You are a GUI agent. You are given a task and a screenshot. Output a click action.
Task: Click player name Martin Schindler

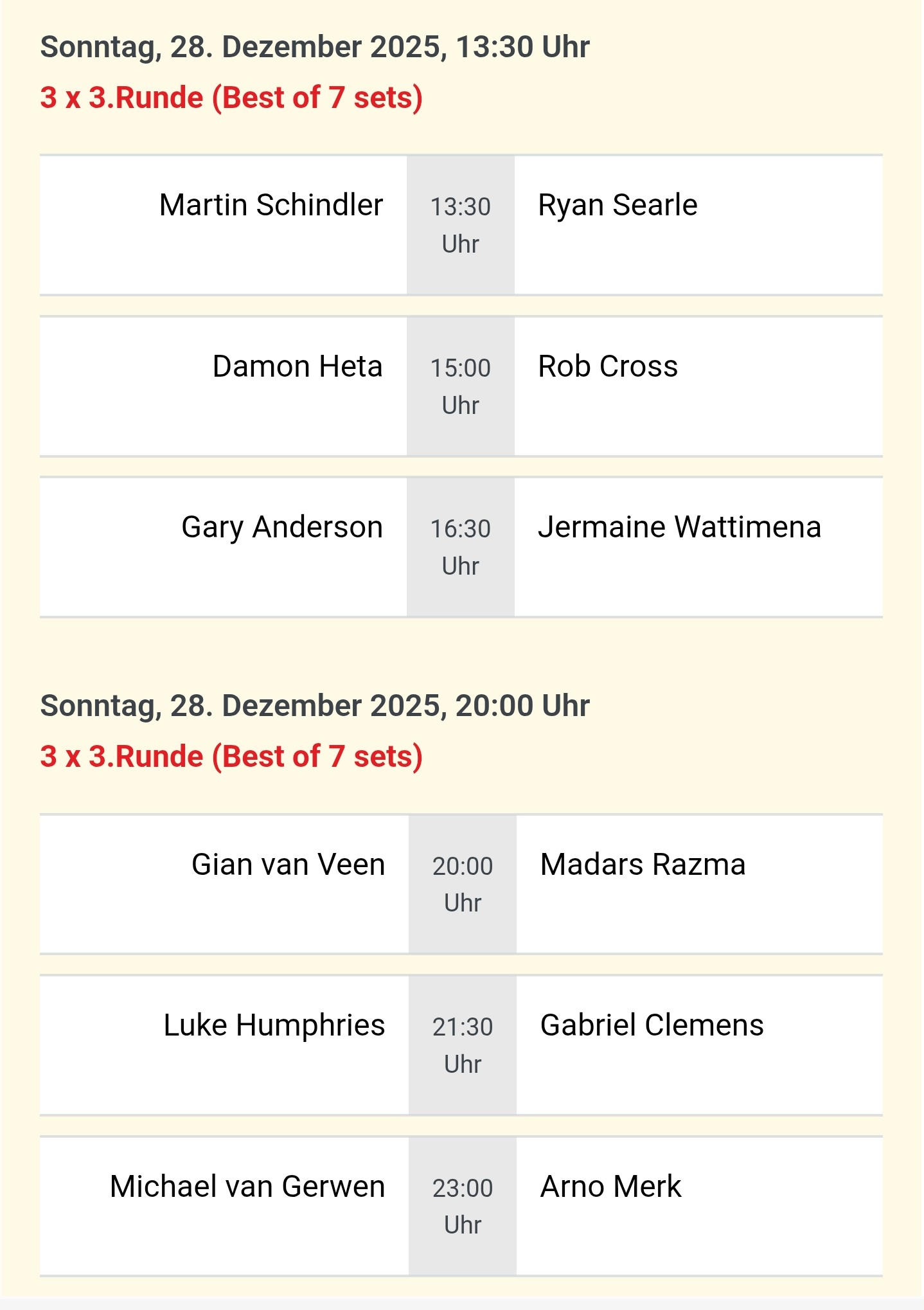[x=271, y=206]
